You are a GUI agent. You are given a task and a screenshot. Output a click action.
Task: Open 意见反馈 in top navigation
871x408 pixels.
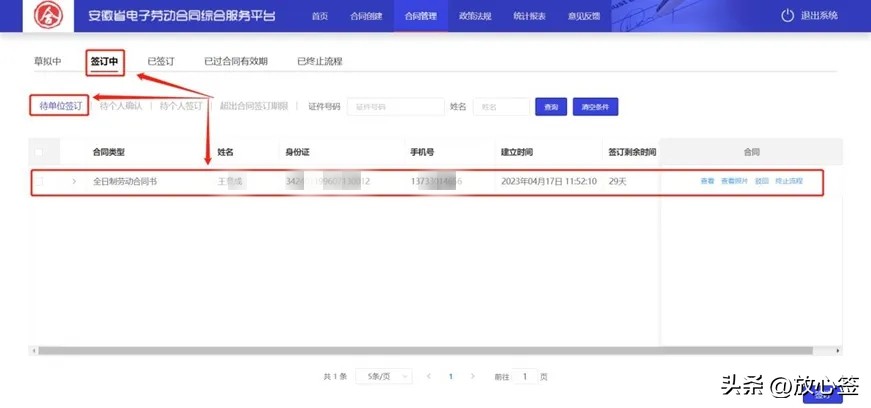coord(584,16)
